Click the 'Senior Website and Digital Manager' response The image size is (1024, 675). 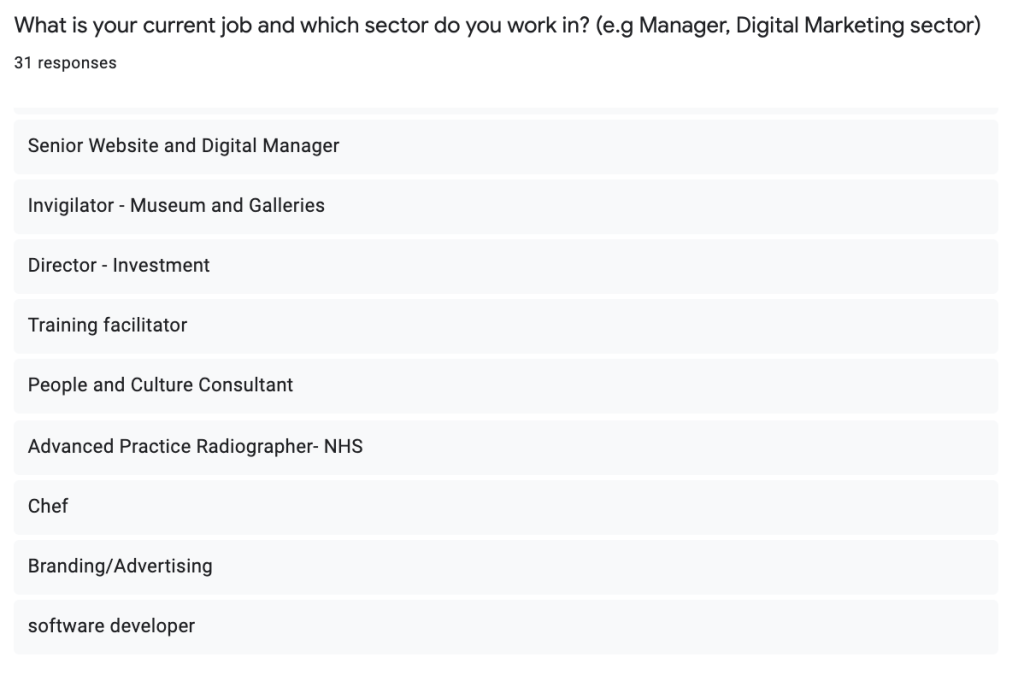point(184,146)
